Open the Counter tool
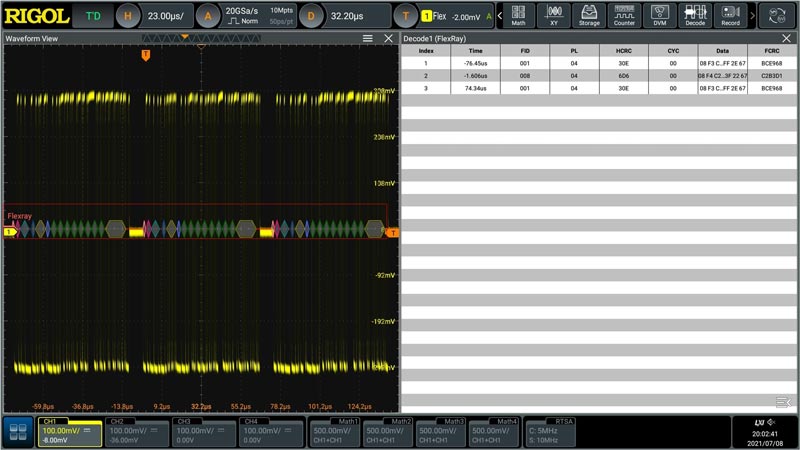Viewport: 800px width, 450px height. pos(624,16)
